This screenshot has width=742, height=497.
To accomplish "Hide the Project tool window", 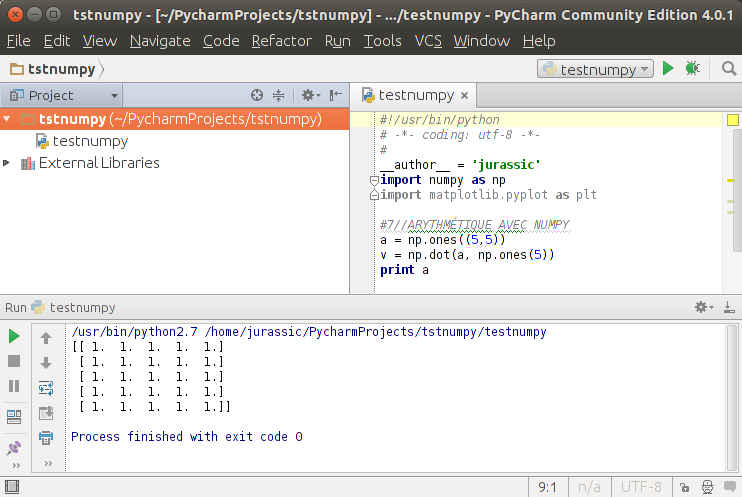I will [x=336, y=96].
